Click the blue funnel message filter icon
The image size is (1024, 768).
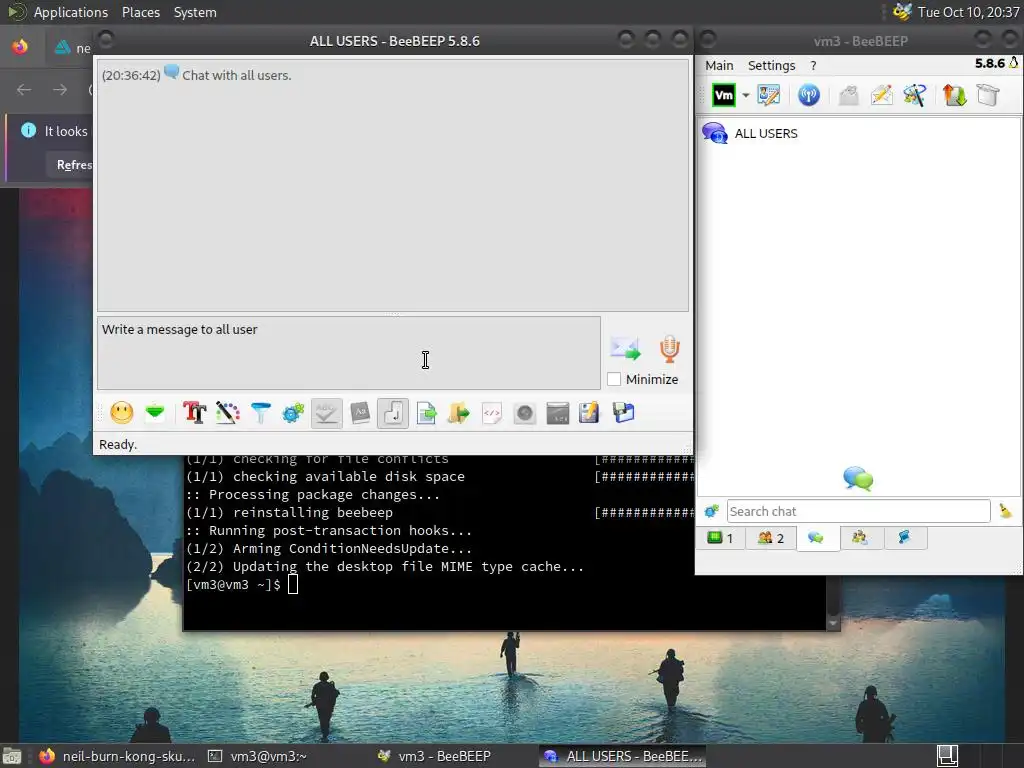(x=261, y=413)
